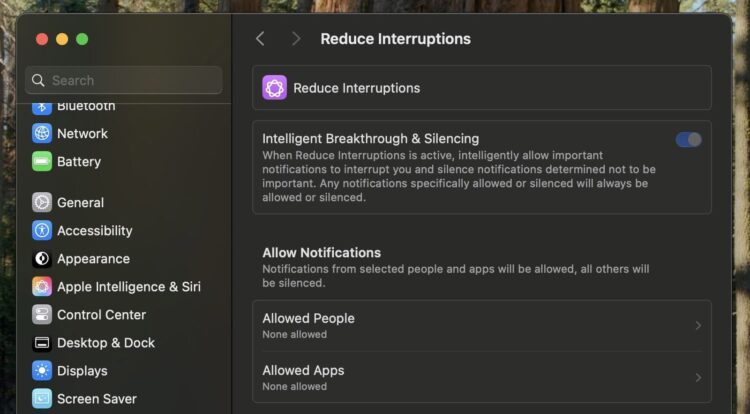Screen dimensions: 750x414
Task: Click the purple Reduce Interruptions icon
Action: tap(275, 87)
